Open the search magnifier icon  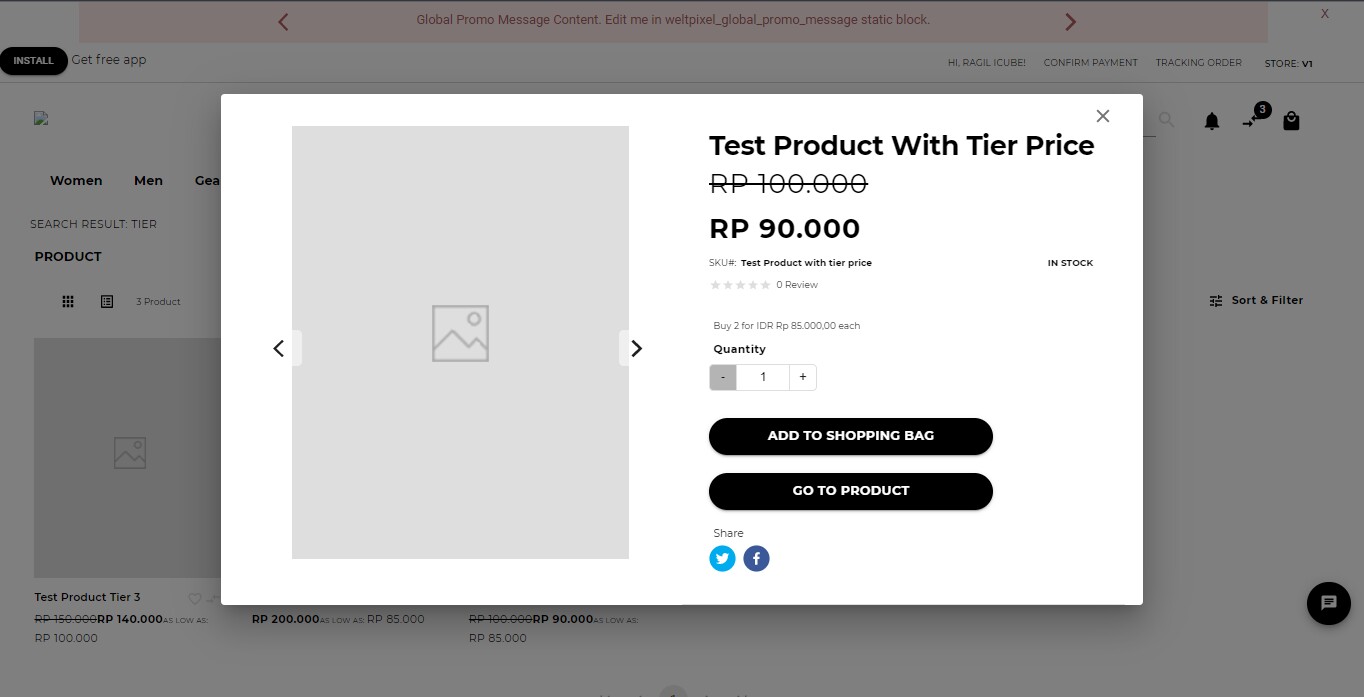[1166, 119]
